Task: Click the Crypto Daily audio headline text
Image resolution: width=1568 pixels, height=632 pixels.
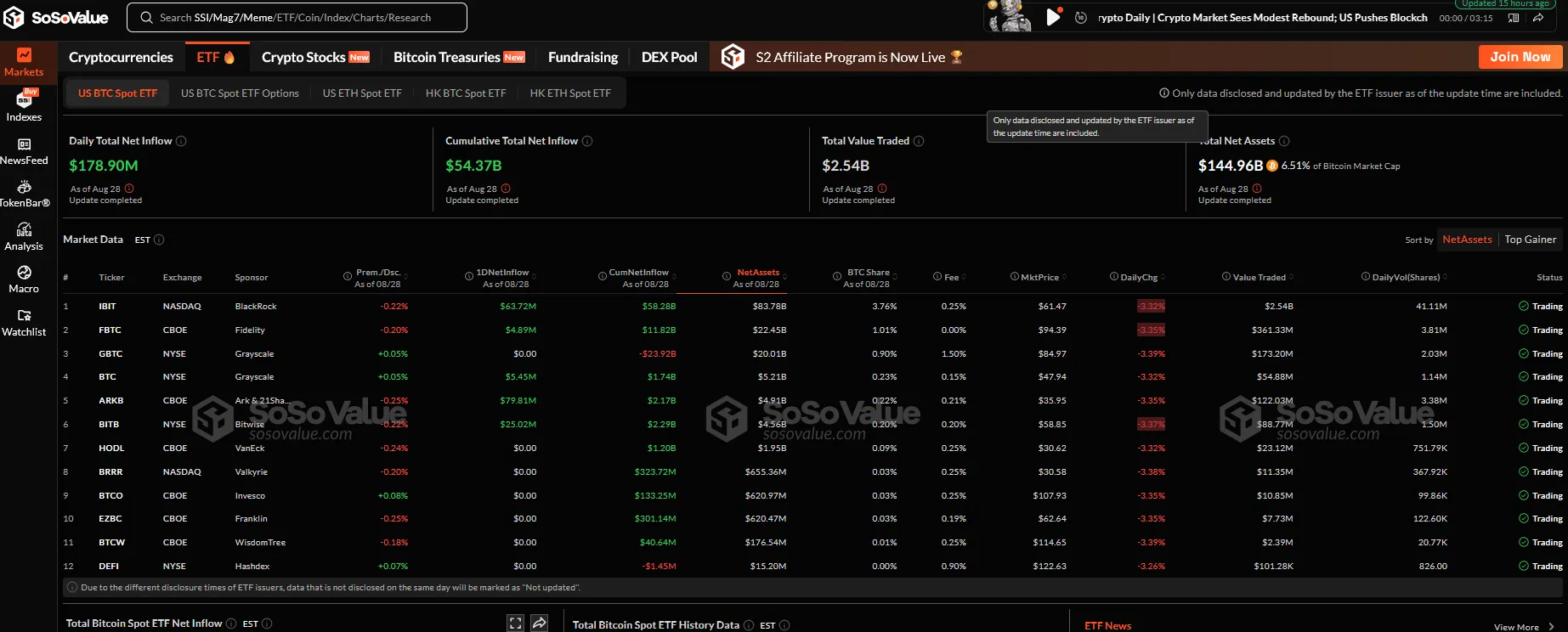Action: pos(1262,17)
